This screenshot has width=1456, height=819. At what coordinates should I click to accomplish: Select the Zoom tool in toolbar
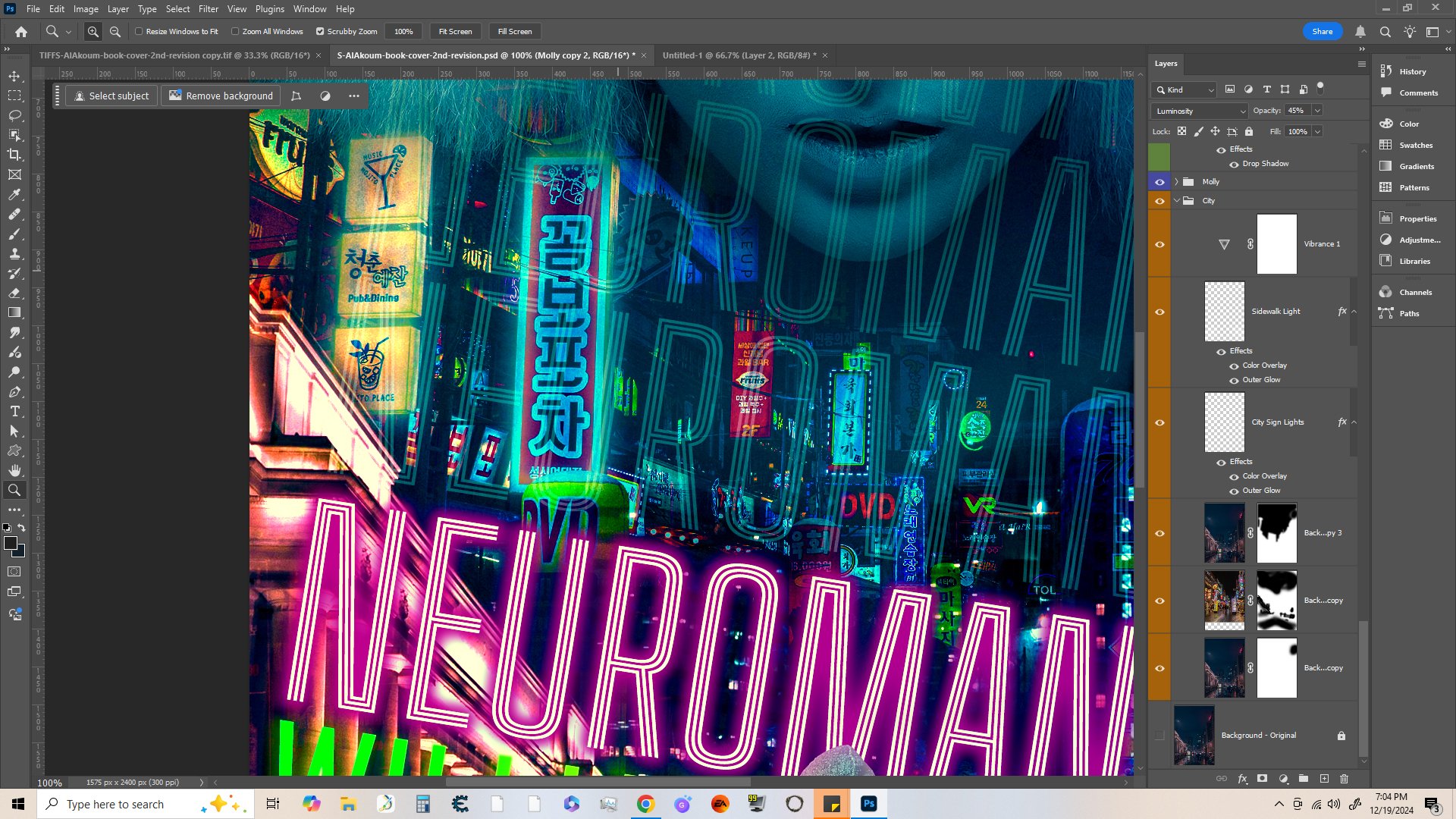pos(14,491)
